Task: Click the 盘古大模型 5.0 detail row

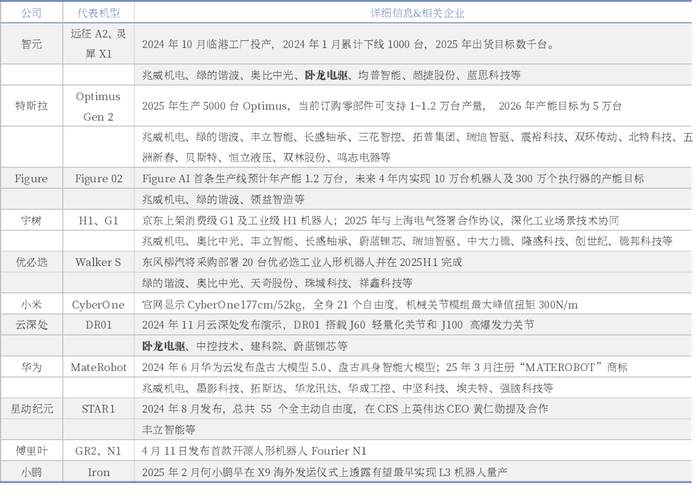Action: click(412, 367)
